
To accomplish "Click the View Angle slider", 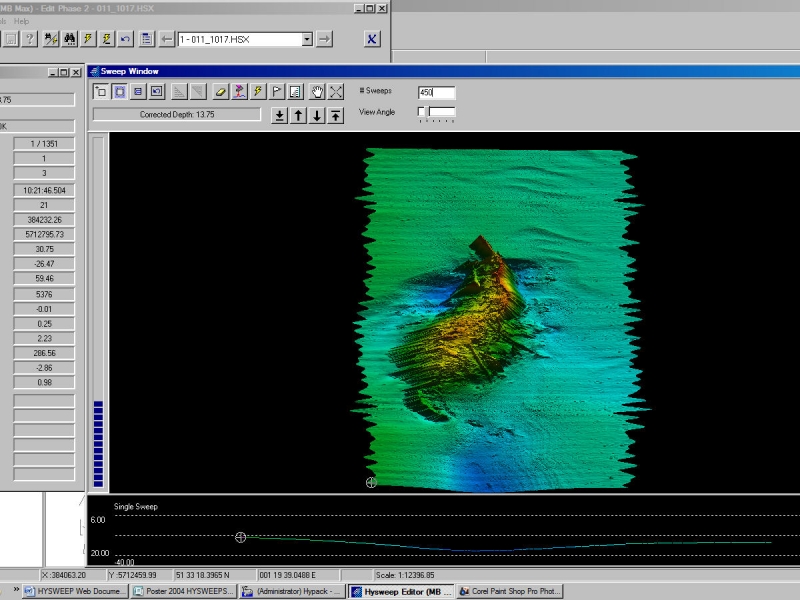I will (437, 112).
